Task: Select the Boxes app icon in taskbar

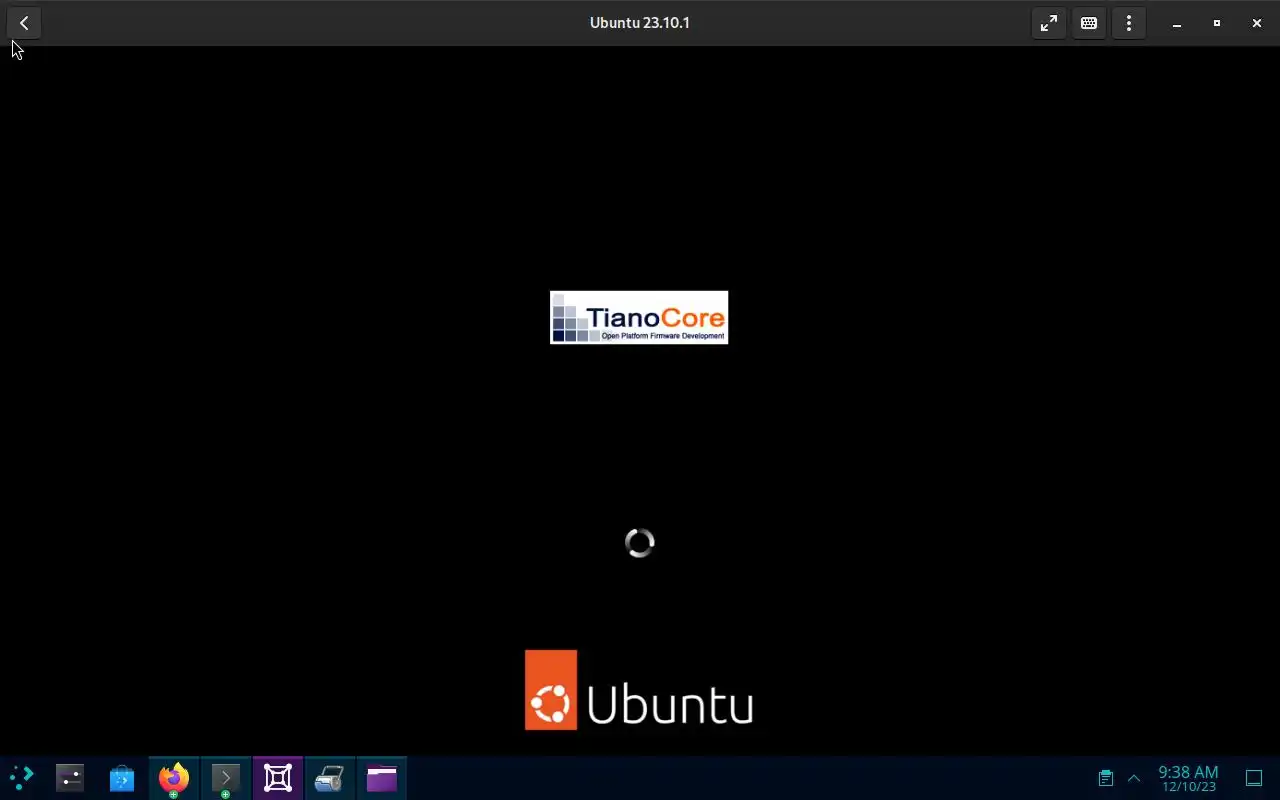Action: [x=278, y=778]
